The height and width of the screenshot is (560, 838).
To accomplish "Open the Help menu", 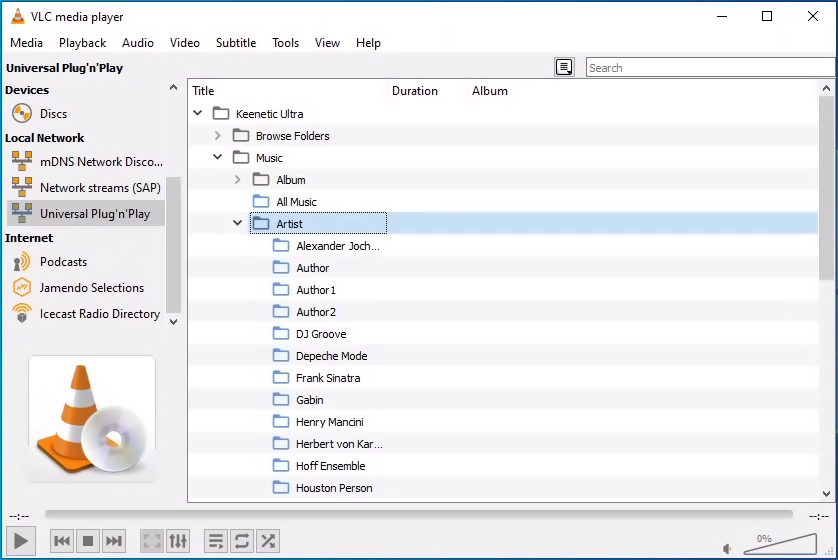I will [368, 43].
